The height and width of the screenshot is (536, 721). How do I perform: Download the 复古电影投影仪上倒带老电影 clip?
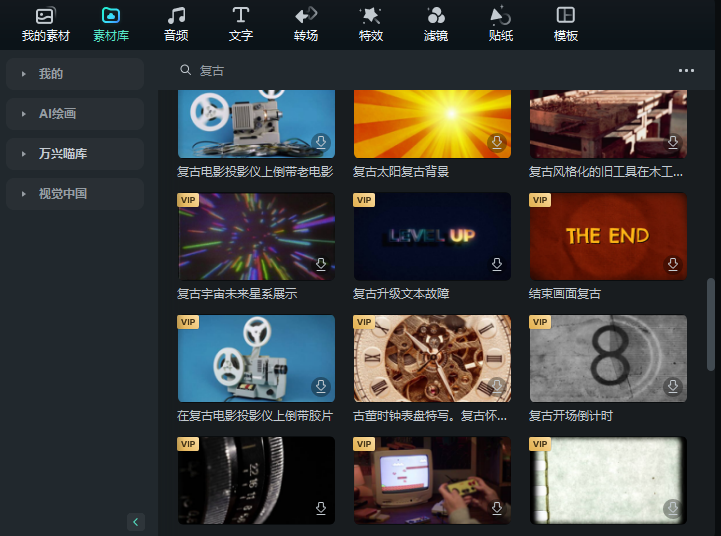(x=321, y=142)
